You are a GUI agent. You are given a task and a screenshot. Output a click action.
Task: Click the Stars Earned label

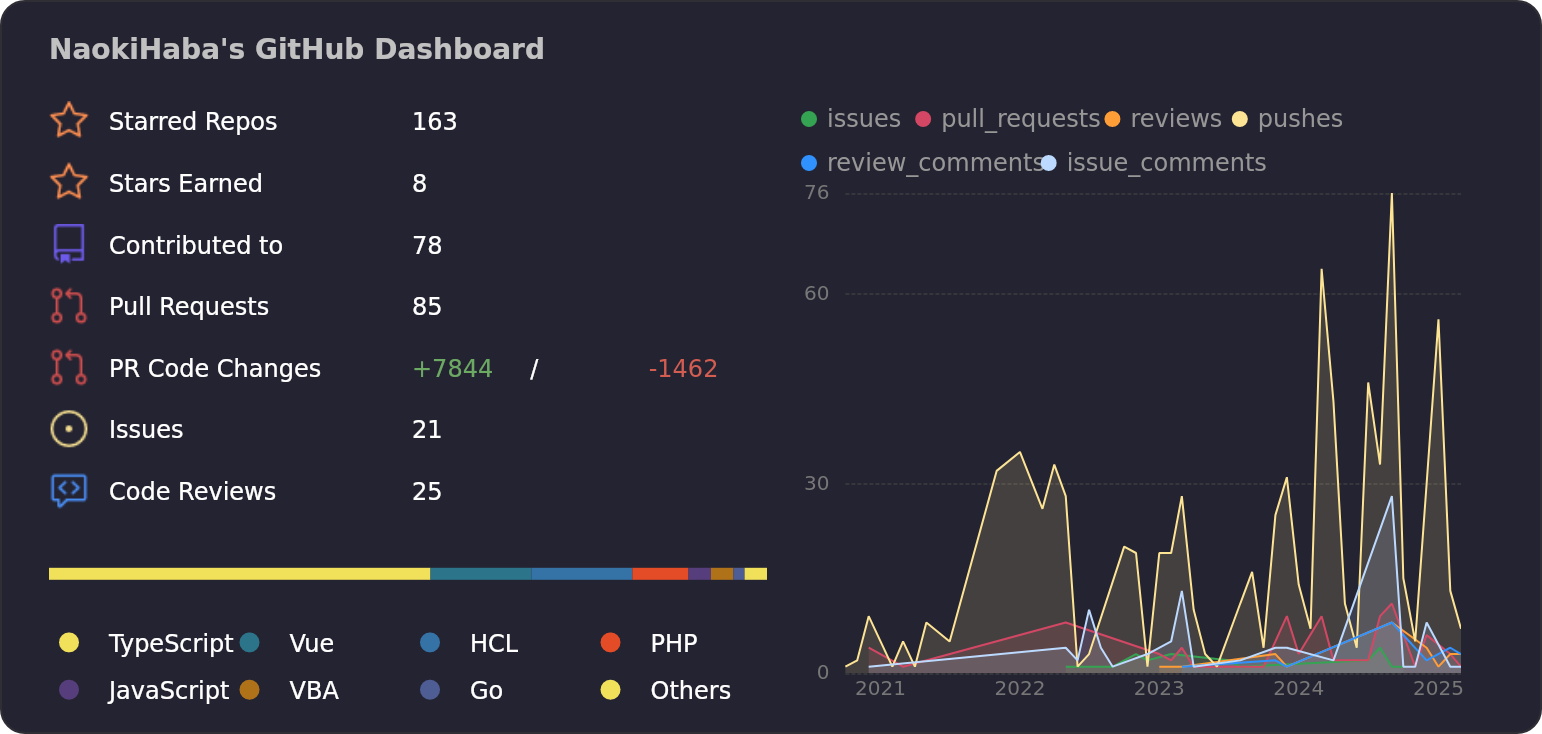186,184
